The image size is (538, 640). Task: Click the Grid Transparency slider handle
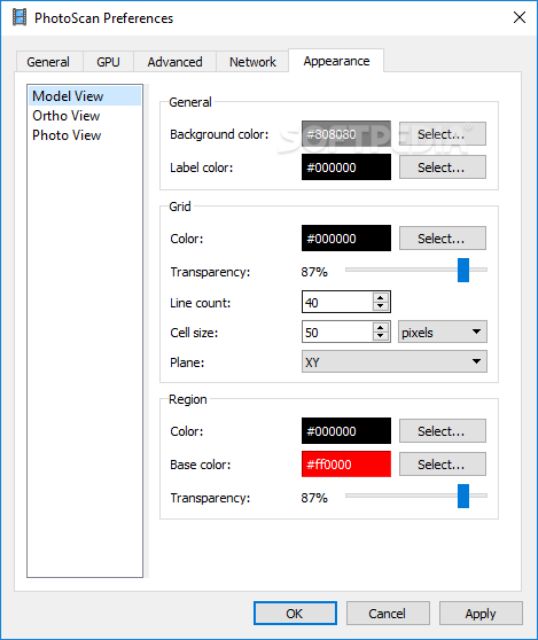pos(463,270)
